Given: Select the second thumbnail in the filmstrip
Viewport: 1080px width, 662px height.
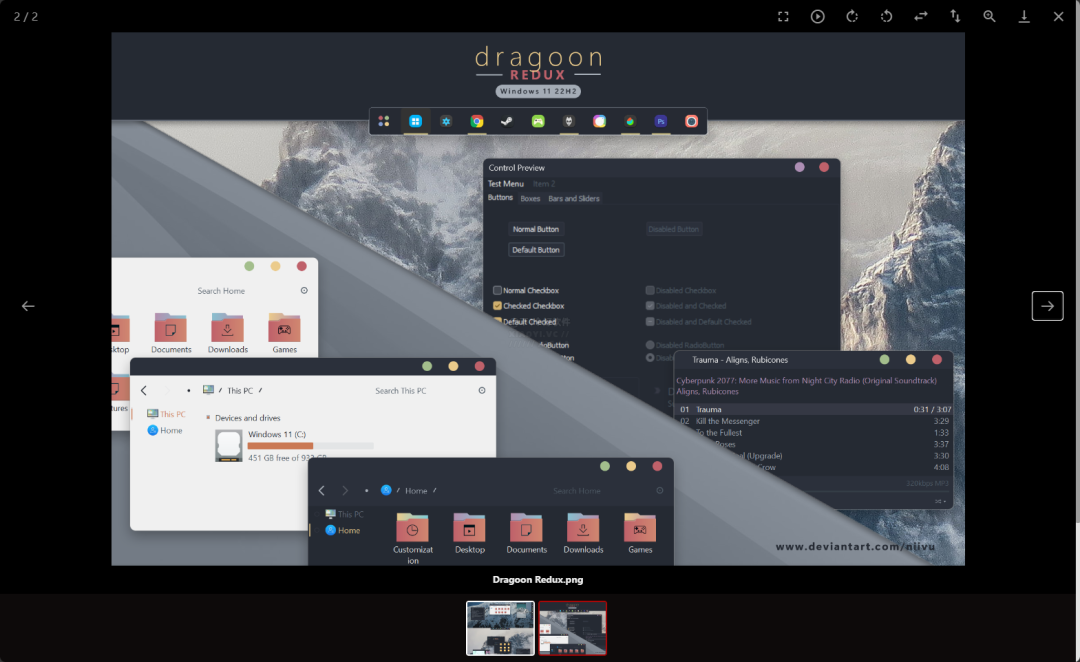Looking at the screenshot, I should click(x=573, y=628).
